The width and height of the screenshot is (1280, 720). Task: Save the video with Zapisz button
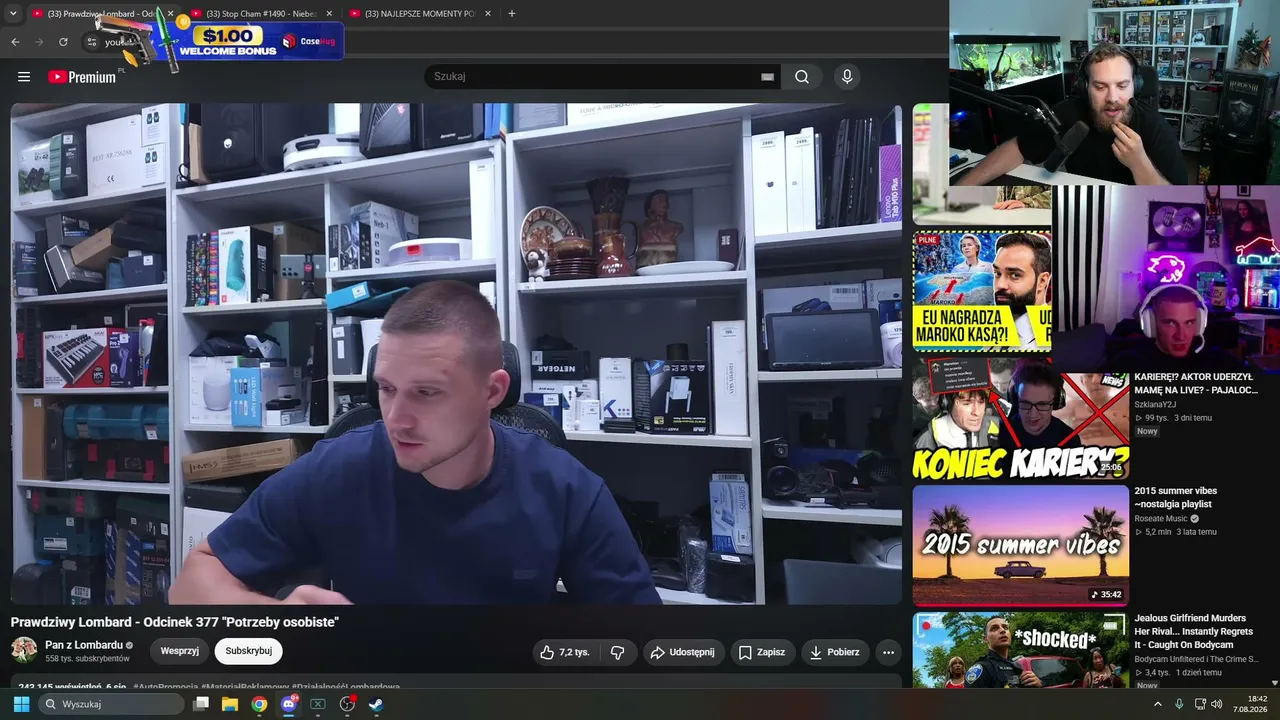tap(762, 652)
